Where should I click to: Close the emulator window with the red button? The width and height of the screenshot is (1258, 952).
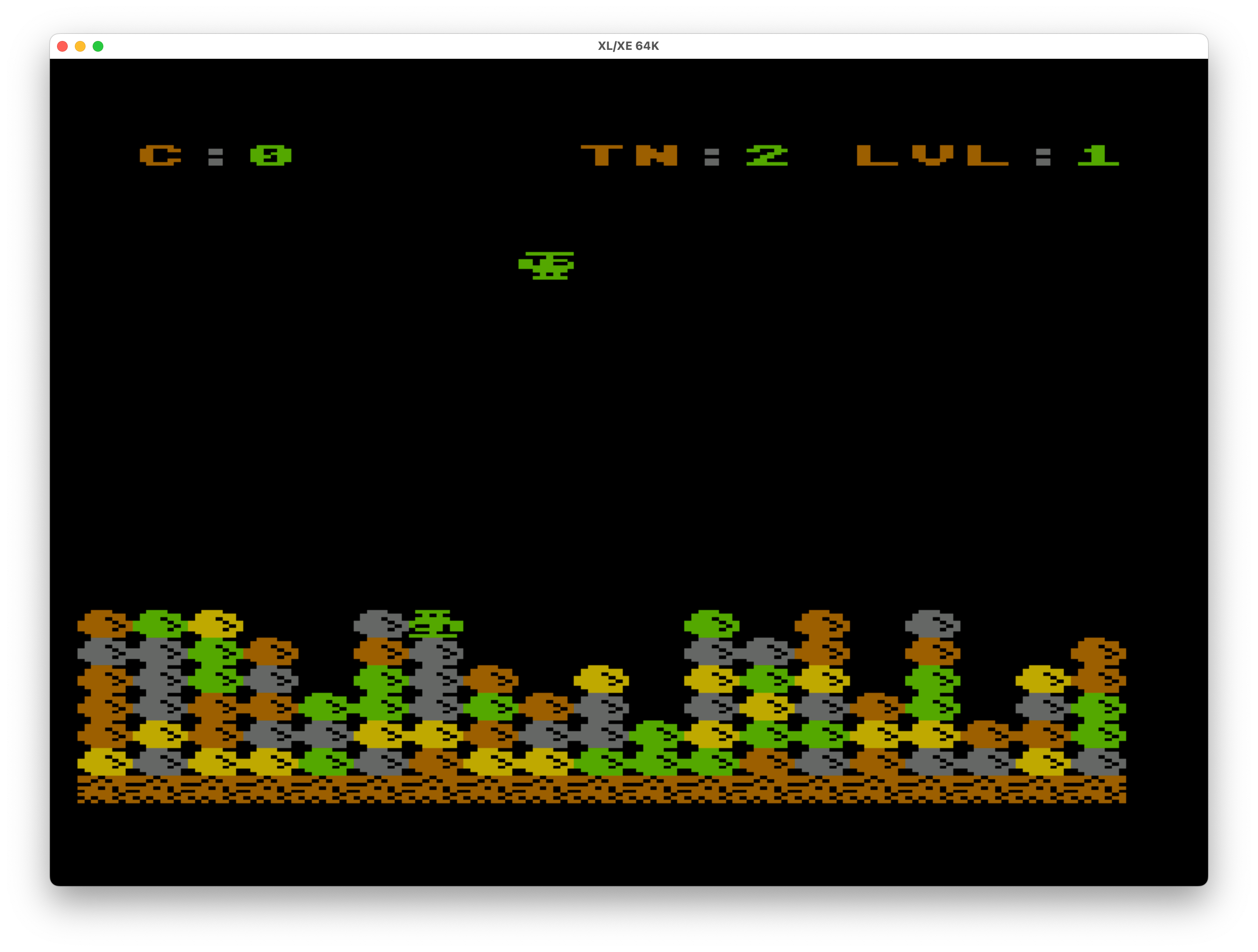click(62, 46)
